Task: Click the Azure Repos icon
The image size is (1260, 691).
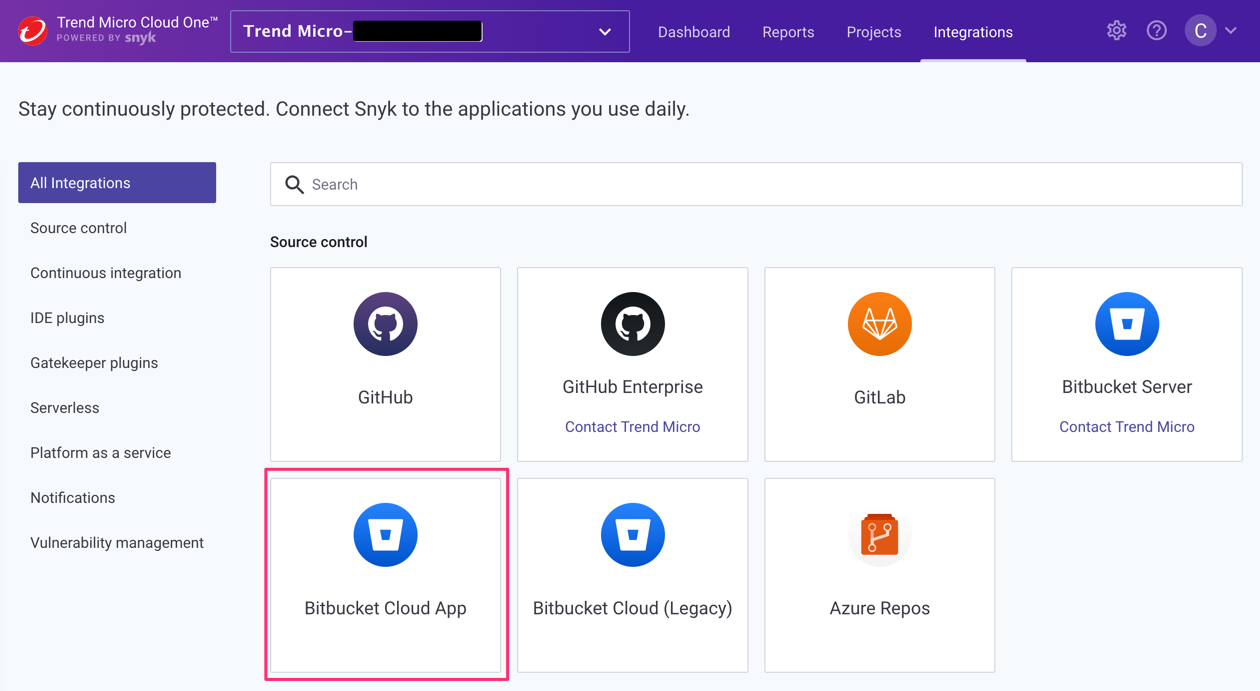Action: (879, 535)
